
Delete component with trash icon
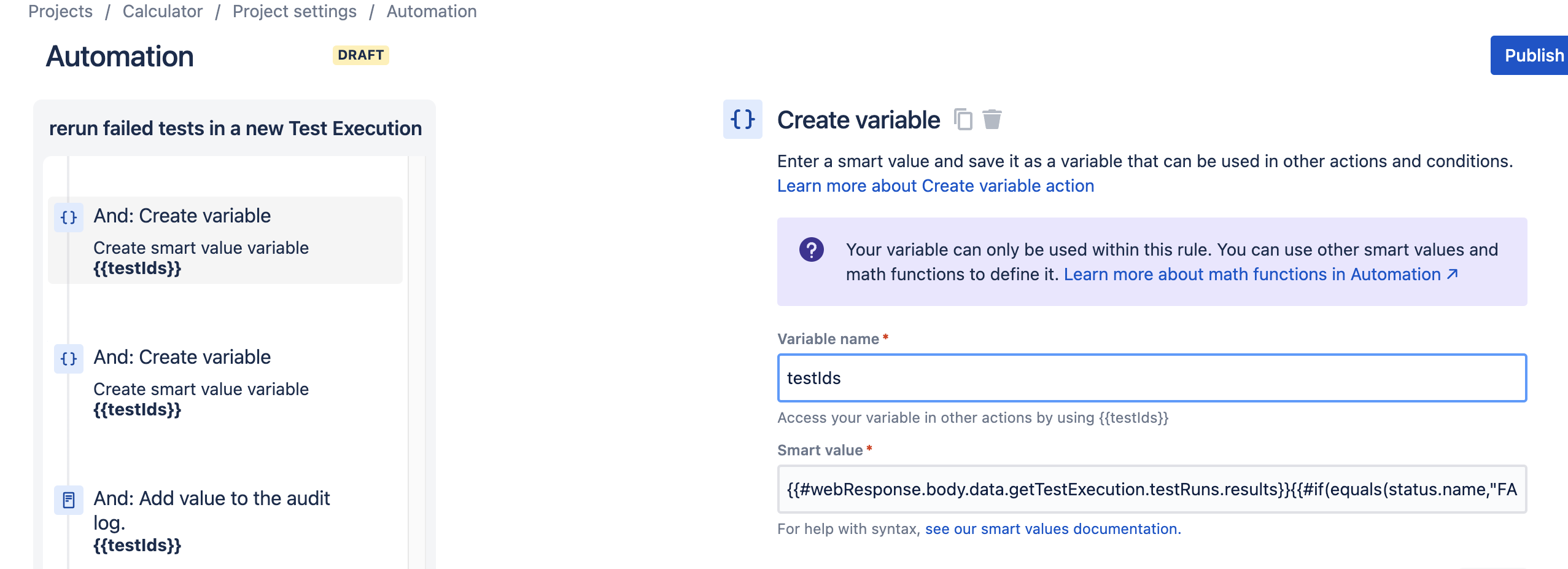[x=992, y=119]
